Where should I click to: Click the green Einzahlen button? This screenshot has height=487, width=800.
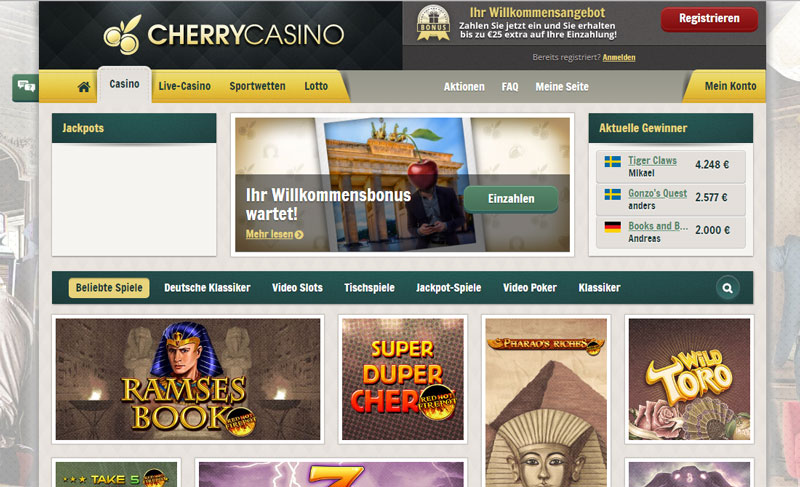point(511,199)
